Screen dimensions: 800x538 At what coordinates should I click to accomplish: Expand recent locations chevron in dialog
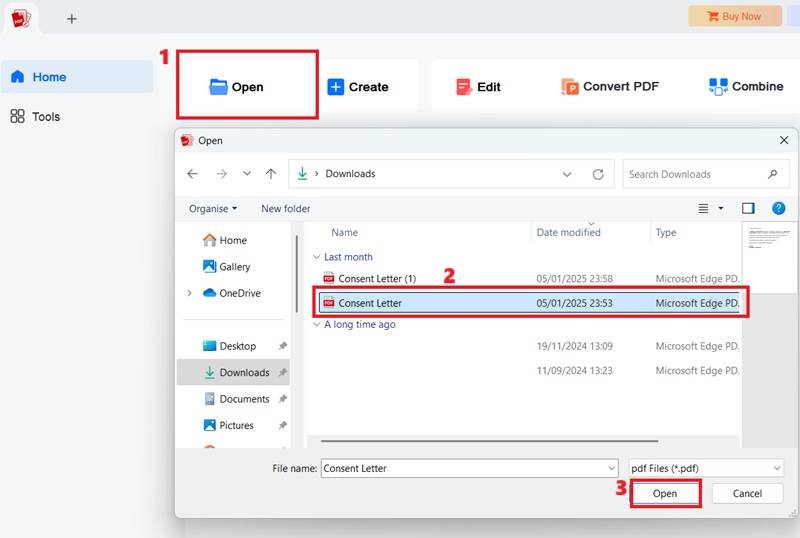tap(247, 174)
